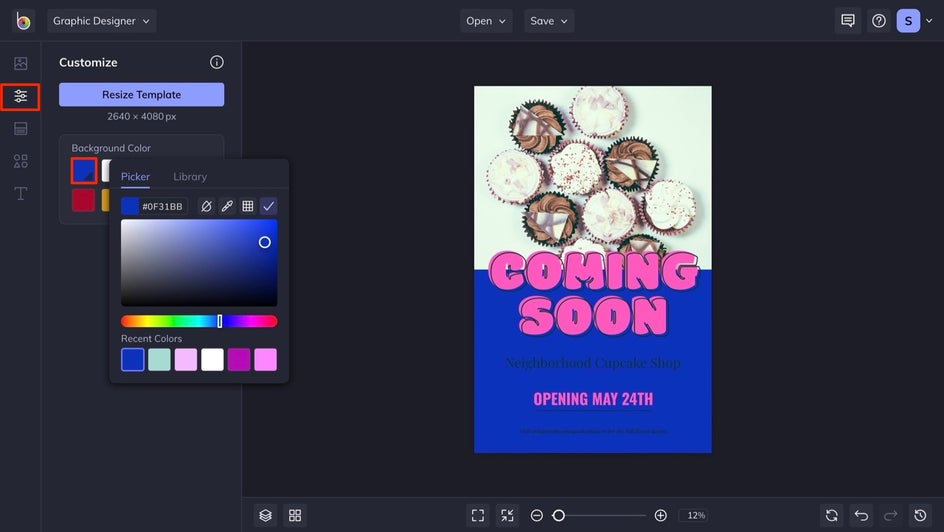Open the Open menu dropdown
The image size is (944, 532).
(x=486, y=21)
